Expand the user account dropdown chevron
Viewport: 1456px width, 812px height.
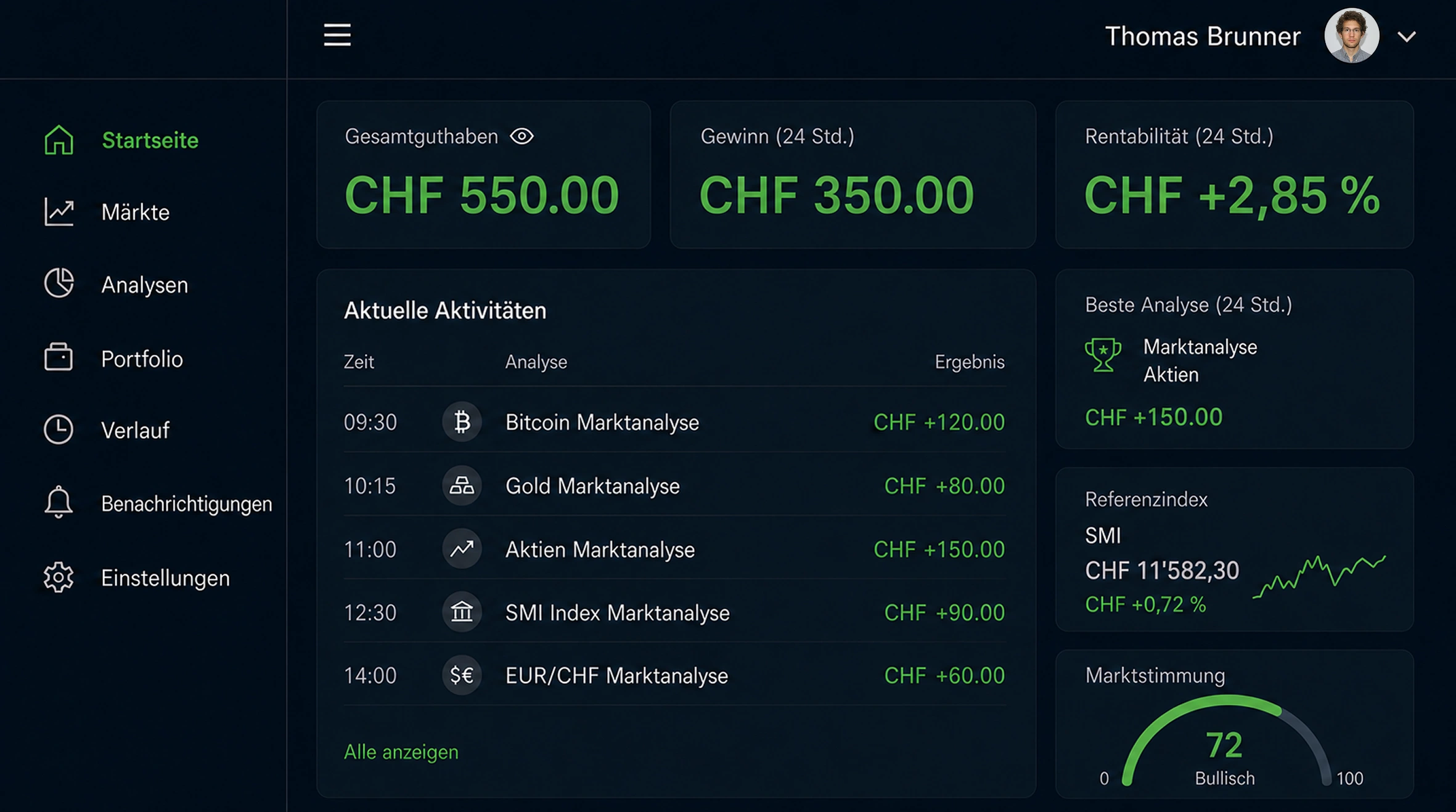tap(1407, 37)
